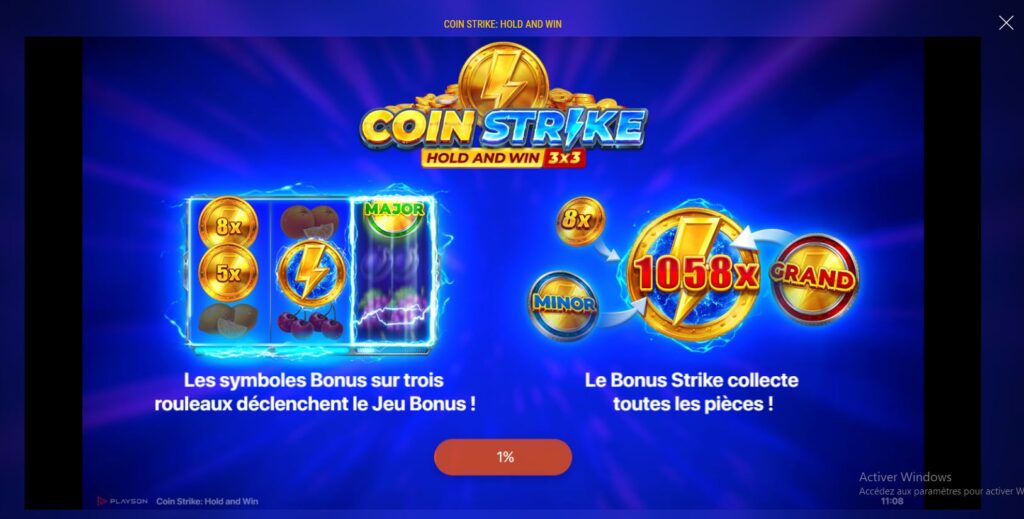1024x519 pixels.
Task: Click the 8x gold coin on the reel
Action: pyautogui.click(x=228, y=225)
